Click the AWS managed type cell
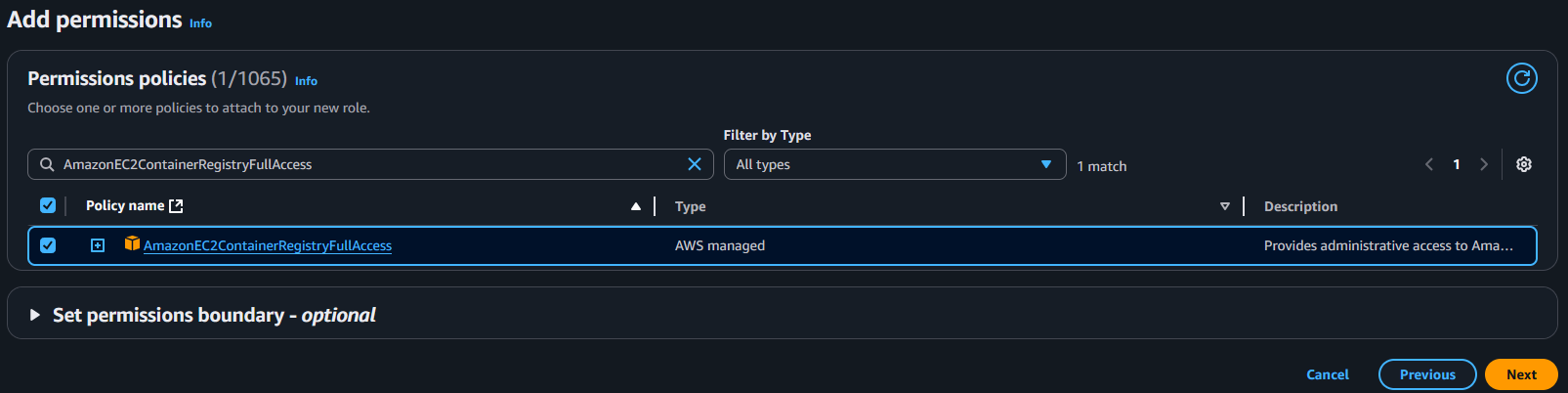The image size is (1568, 393). [720, 245]
